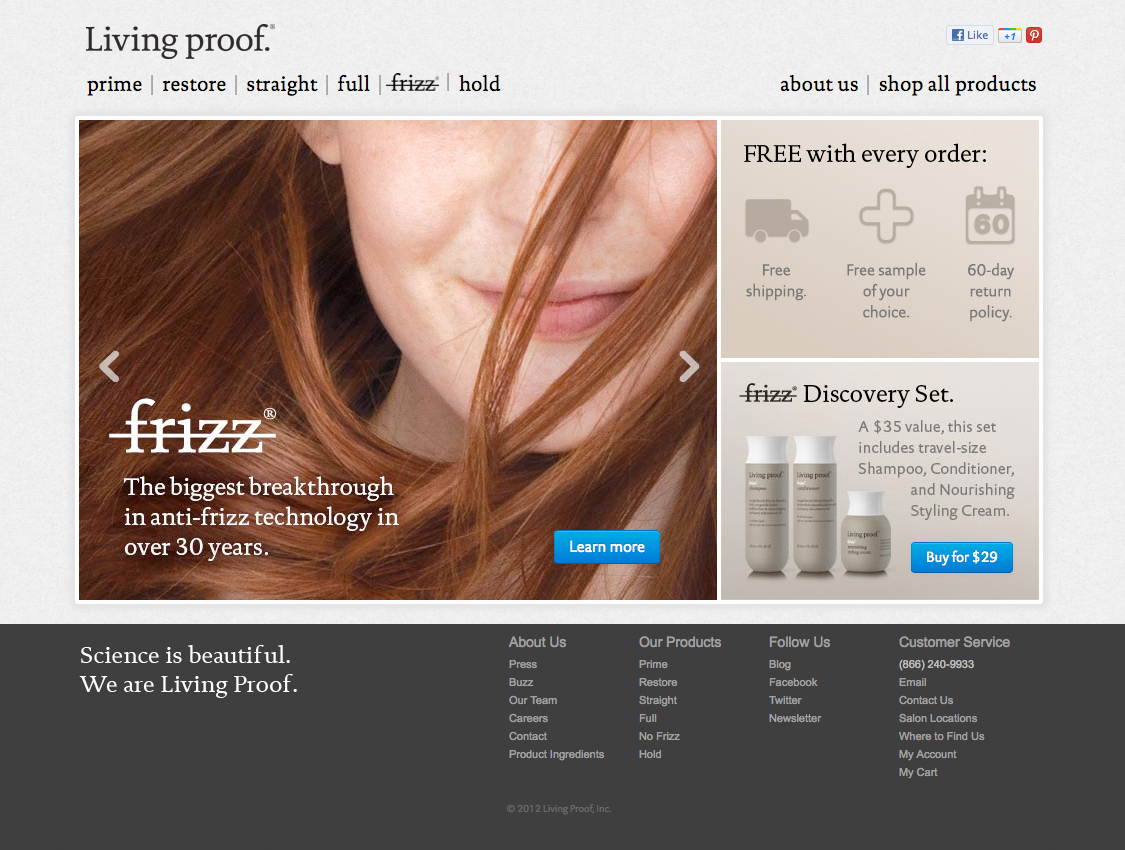The image size is (1125, 850).
Task: Open the prime menu item
Action: 115,84
